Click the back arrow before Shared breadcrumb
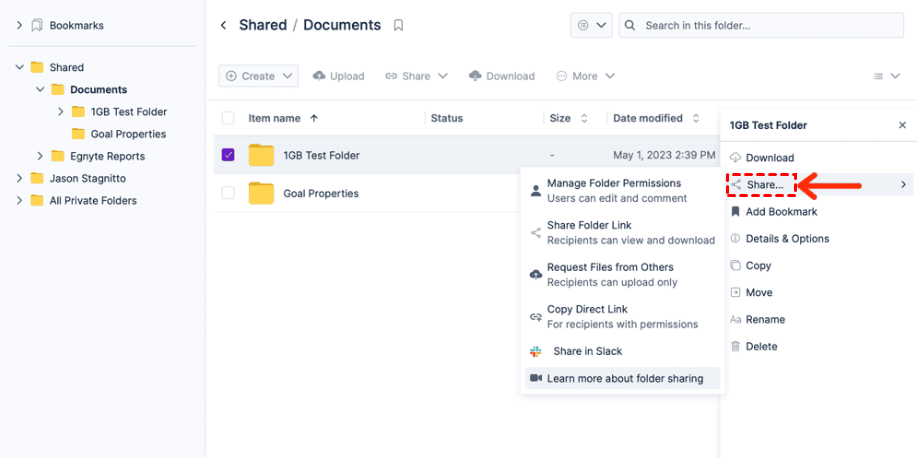Viewport: 917px width, 458px height. click(x=223, y=25)
